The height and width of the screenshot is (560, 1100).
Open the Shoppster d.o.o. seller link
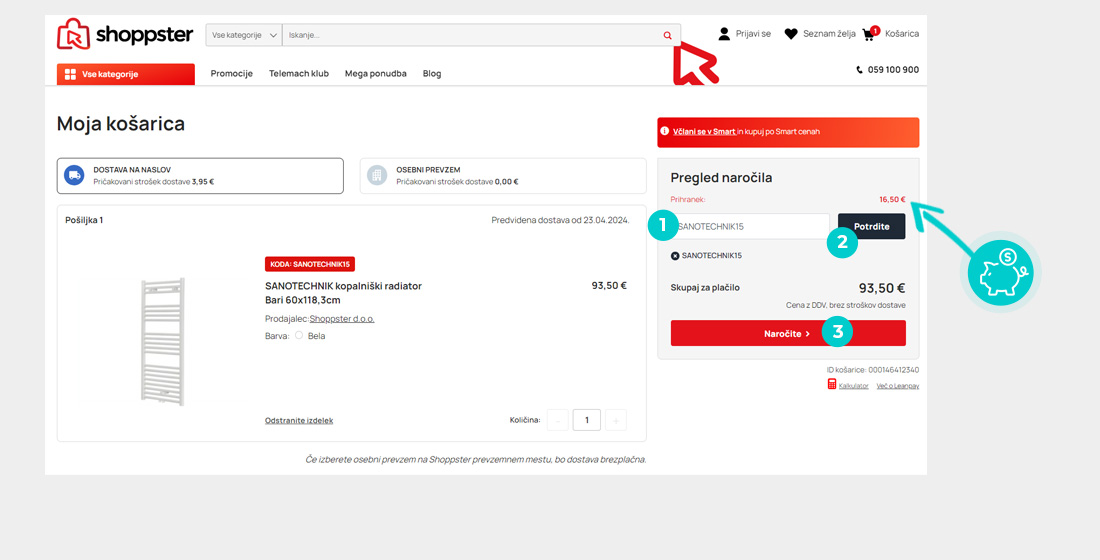coord(342,319)
